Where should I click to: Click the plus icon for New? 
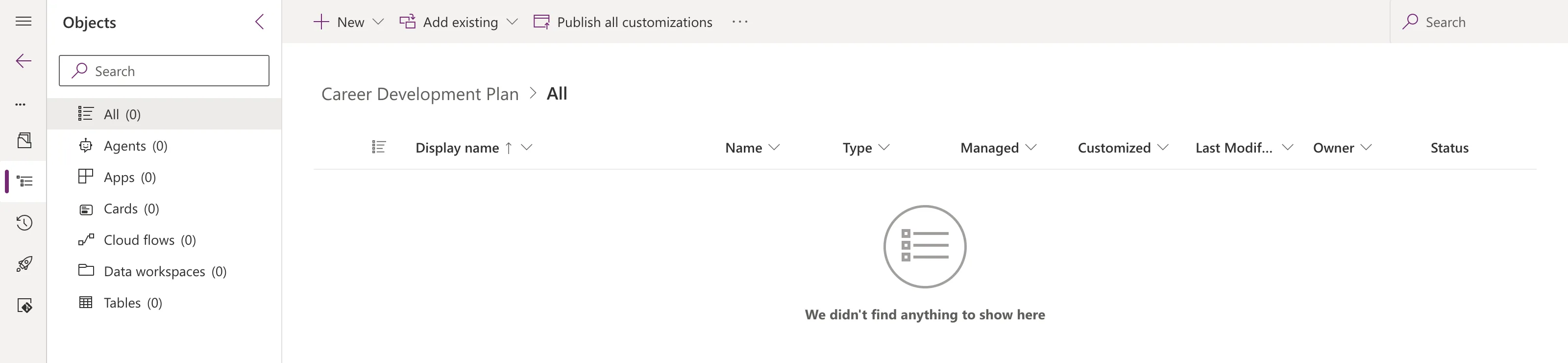321,22
